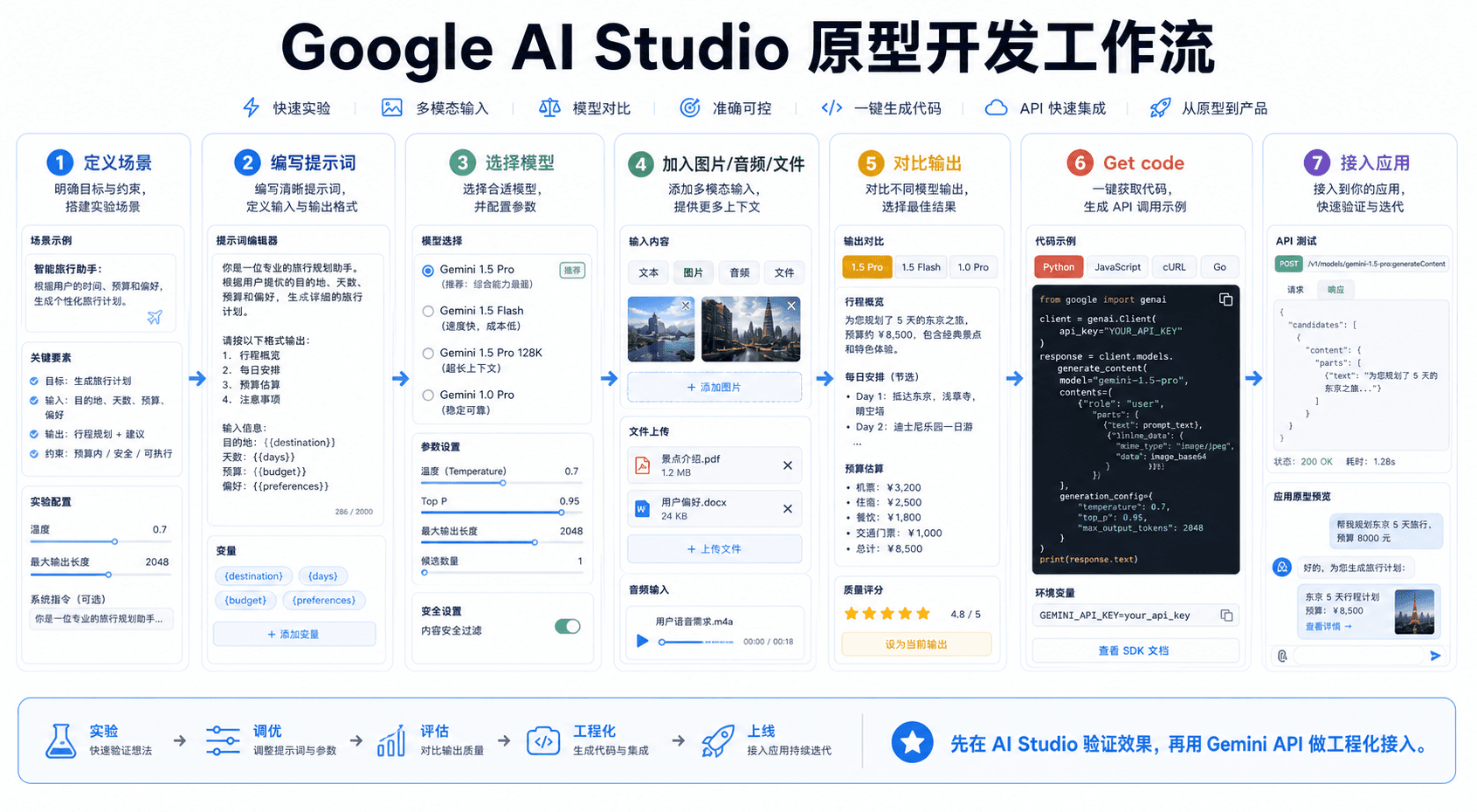The image size is (1477, 812).
Task: Remove the second uploaded city image
Action: pos(791,306)
